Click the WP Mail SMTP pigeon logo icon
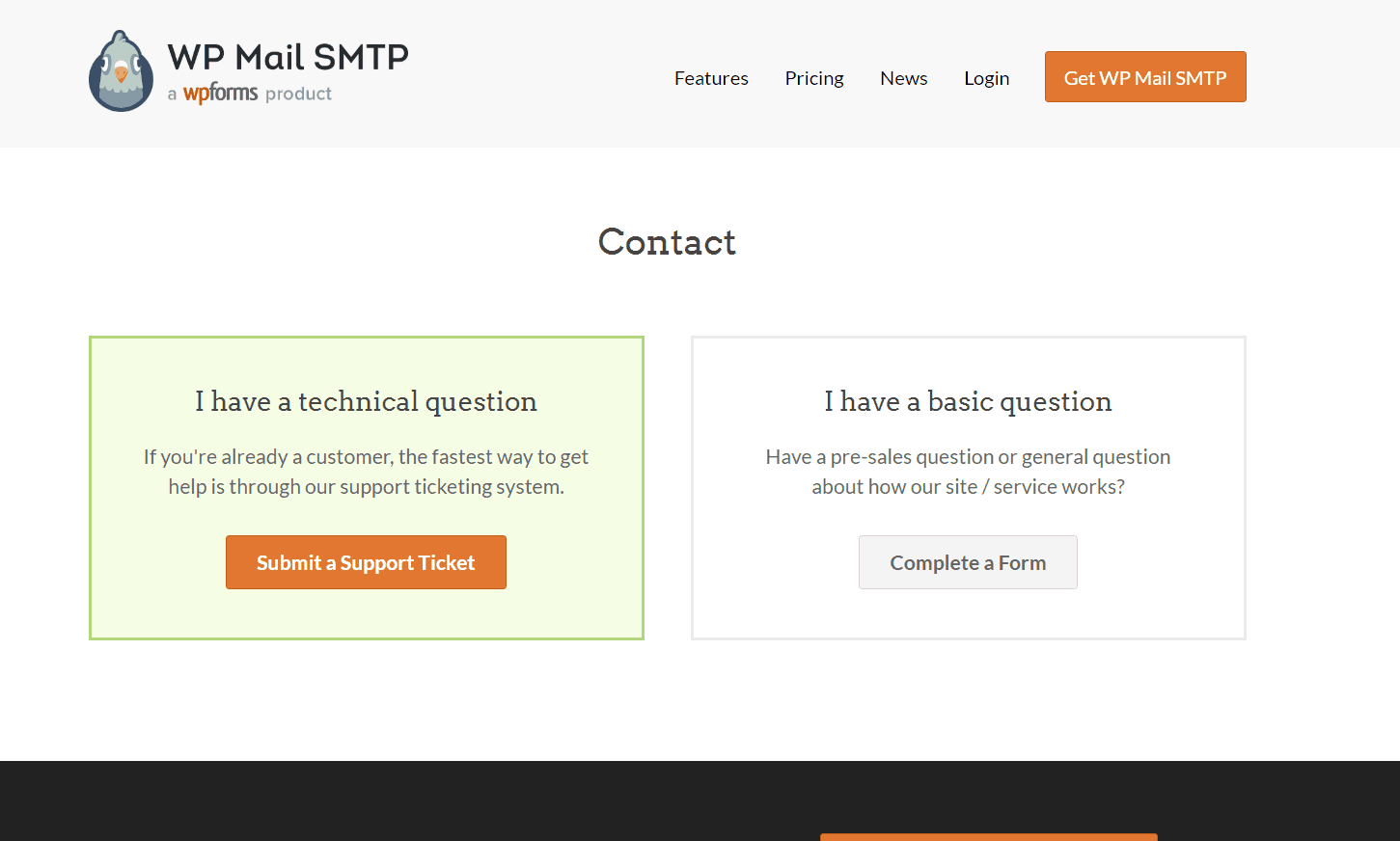The image size is (1400, 841). (122, 71)
